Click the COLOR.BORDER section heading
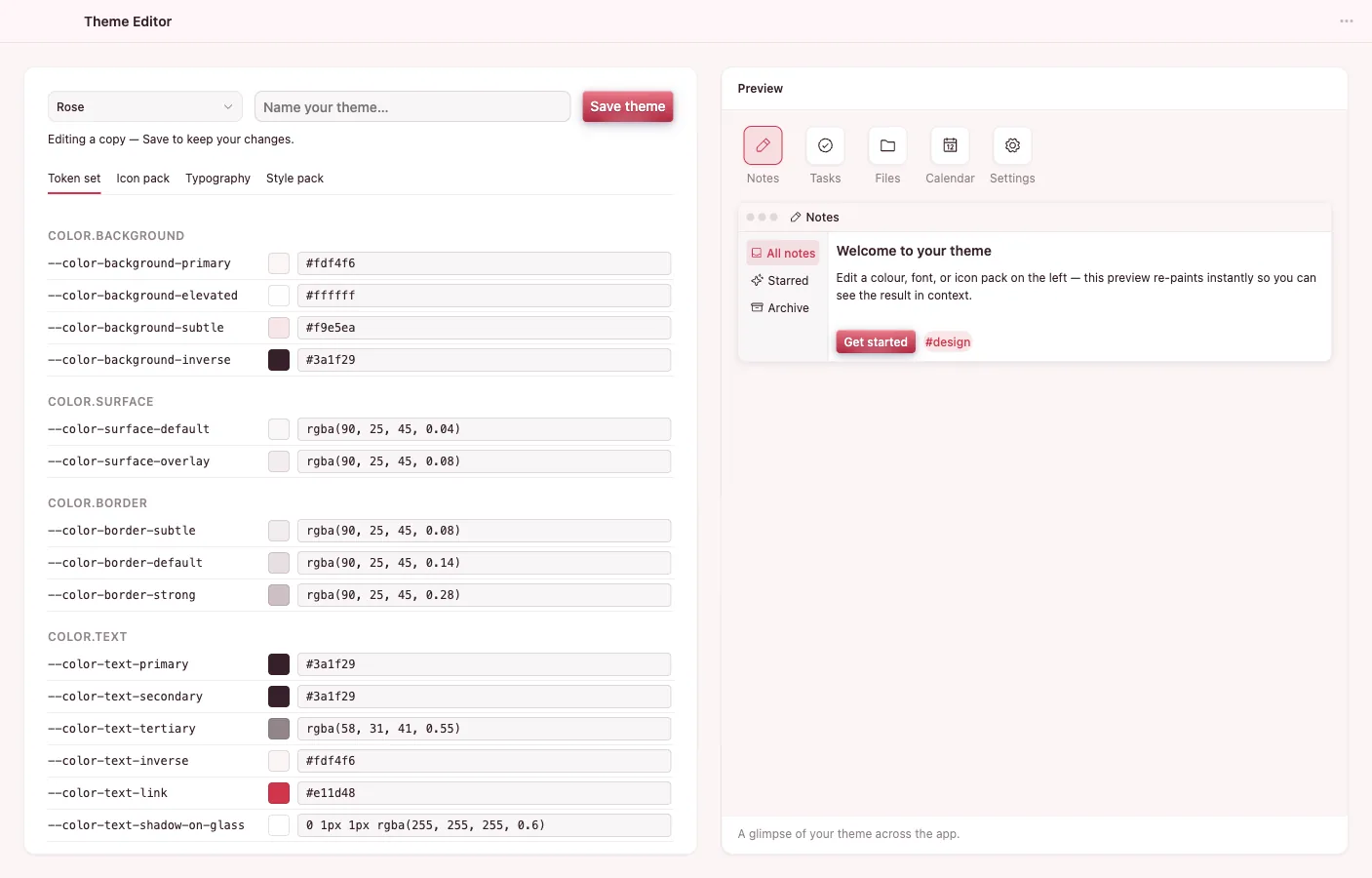Screen dimensions: 1372x878 point(98,503)
